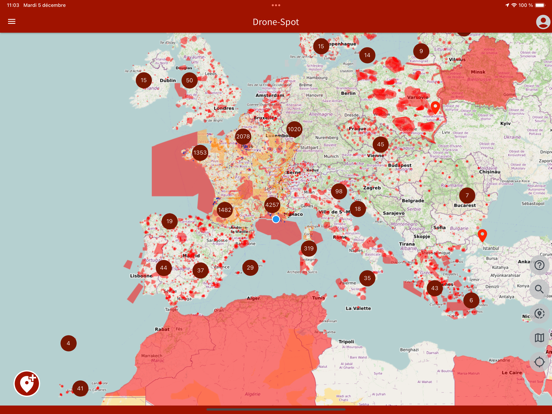Open cluster marker 35 near Sicily
The width and height of the screenshot is (552, 414).
click(367, 278)
